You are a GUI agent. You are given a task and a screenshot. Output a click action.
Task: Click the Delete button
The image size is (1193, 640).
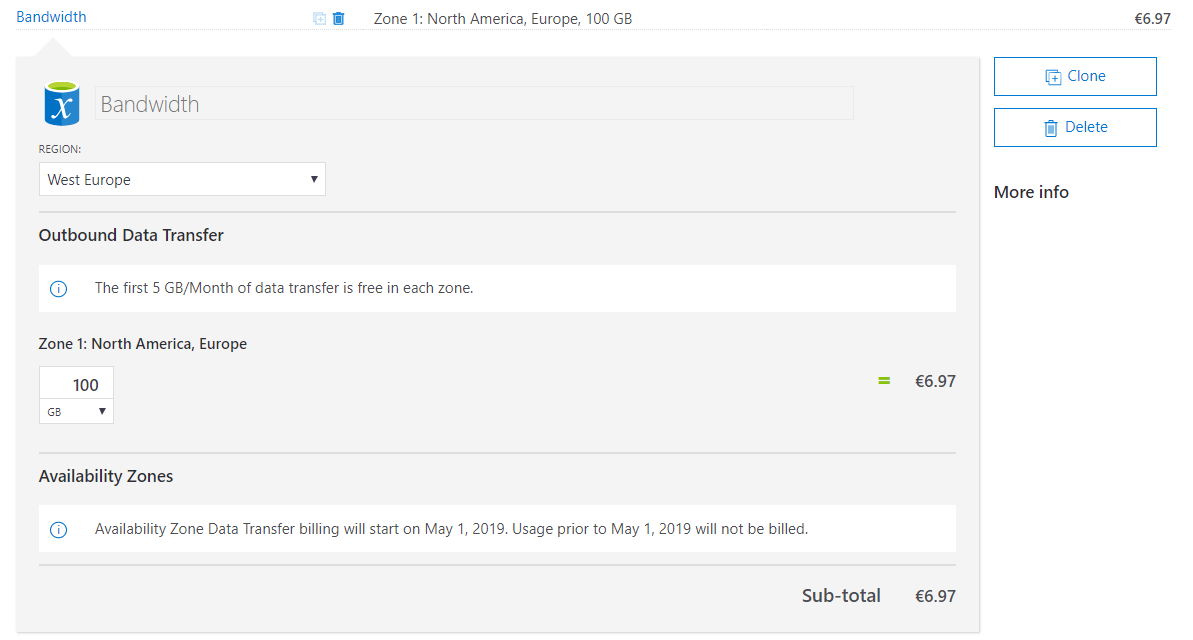[x=1075, y=127]
